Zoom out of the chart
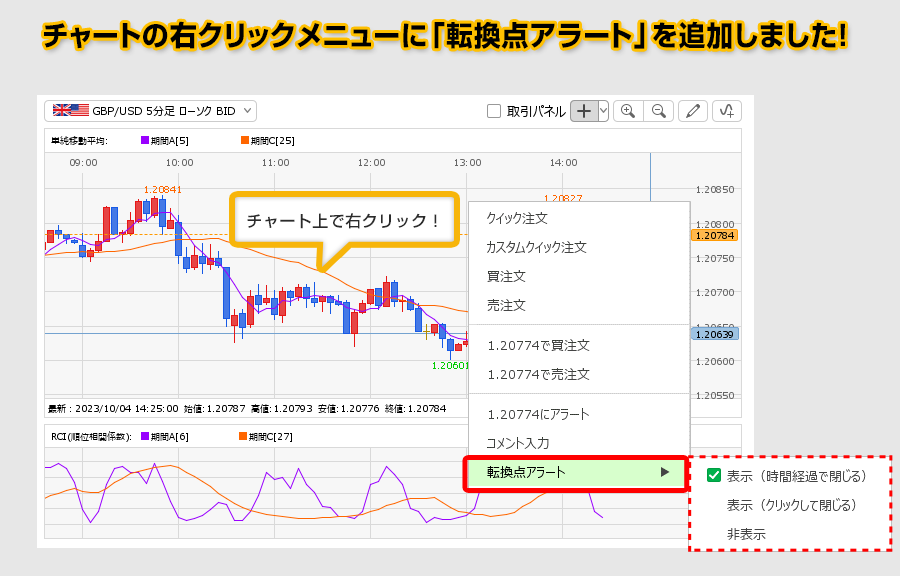 pos(658,111)
